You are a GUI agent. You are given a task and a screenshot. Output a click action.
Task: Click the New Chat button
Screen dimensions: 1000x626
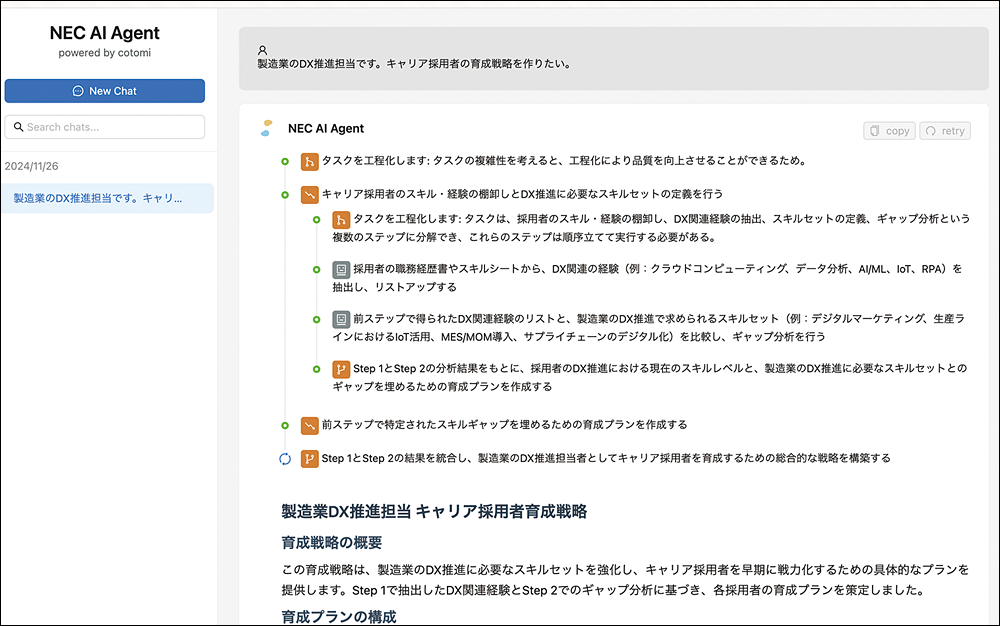[105, 91]
